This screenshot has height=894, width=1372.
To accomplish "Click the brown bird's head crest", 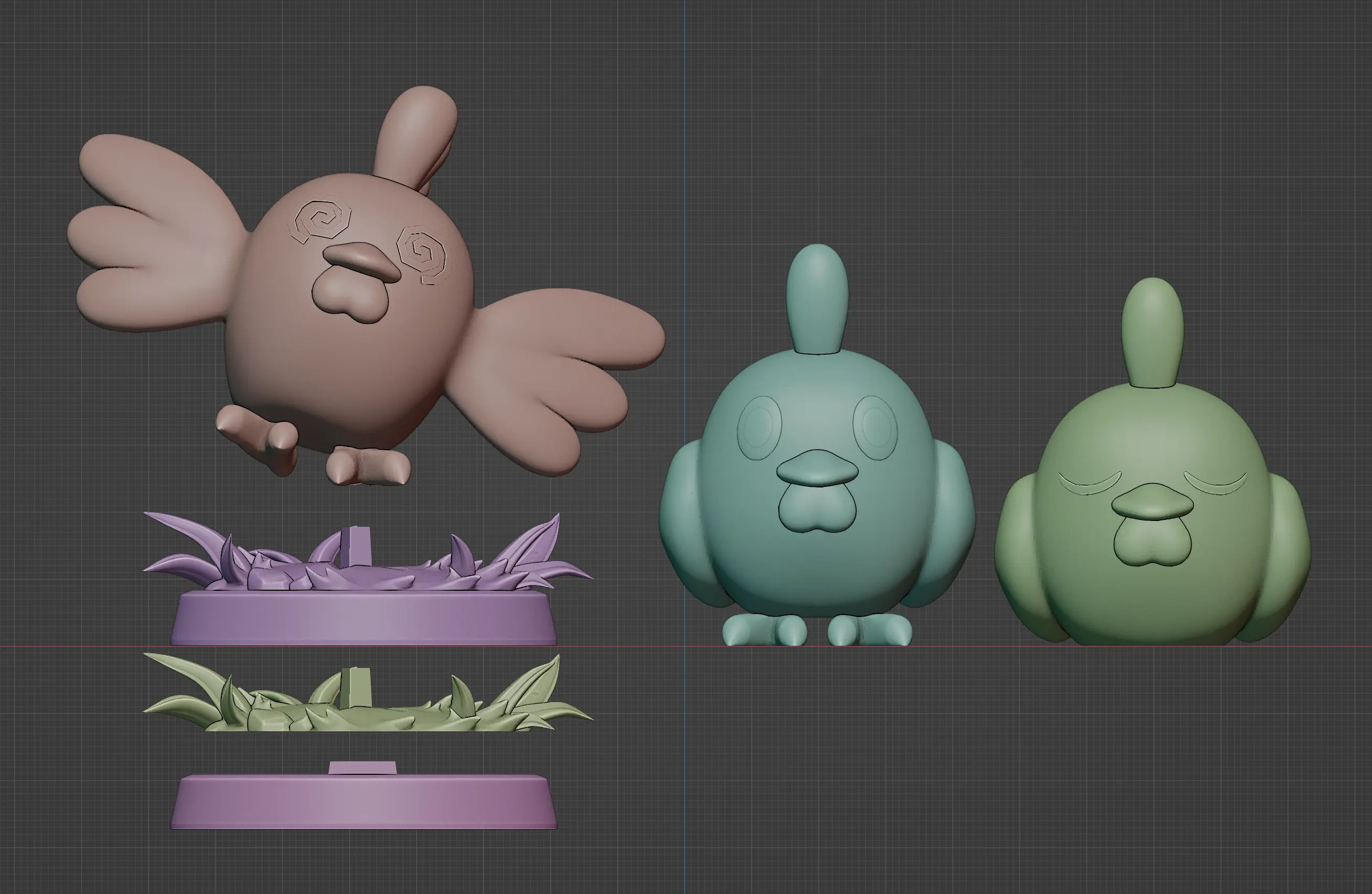I will pyautogui.click(x=416, y=133).
